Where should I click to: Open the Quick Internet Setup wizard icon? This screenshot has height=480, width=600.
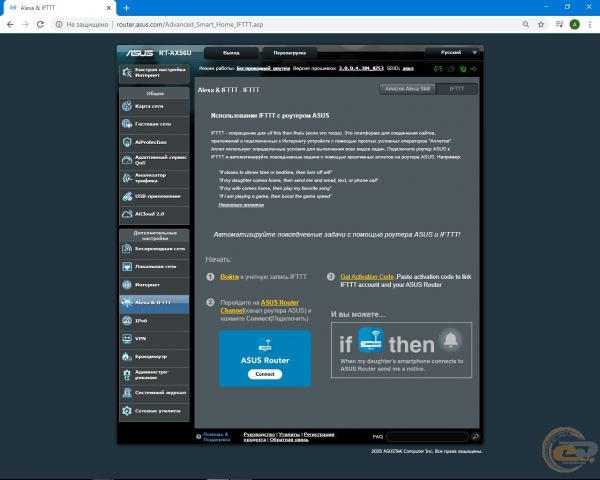tap(127, 72)
